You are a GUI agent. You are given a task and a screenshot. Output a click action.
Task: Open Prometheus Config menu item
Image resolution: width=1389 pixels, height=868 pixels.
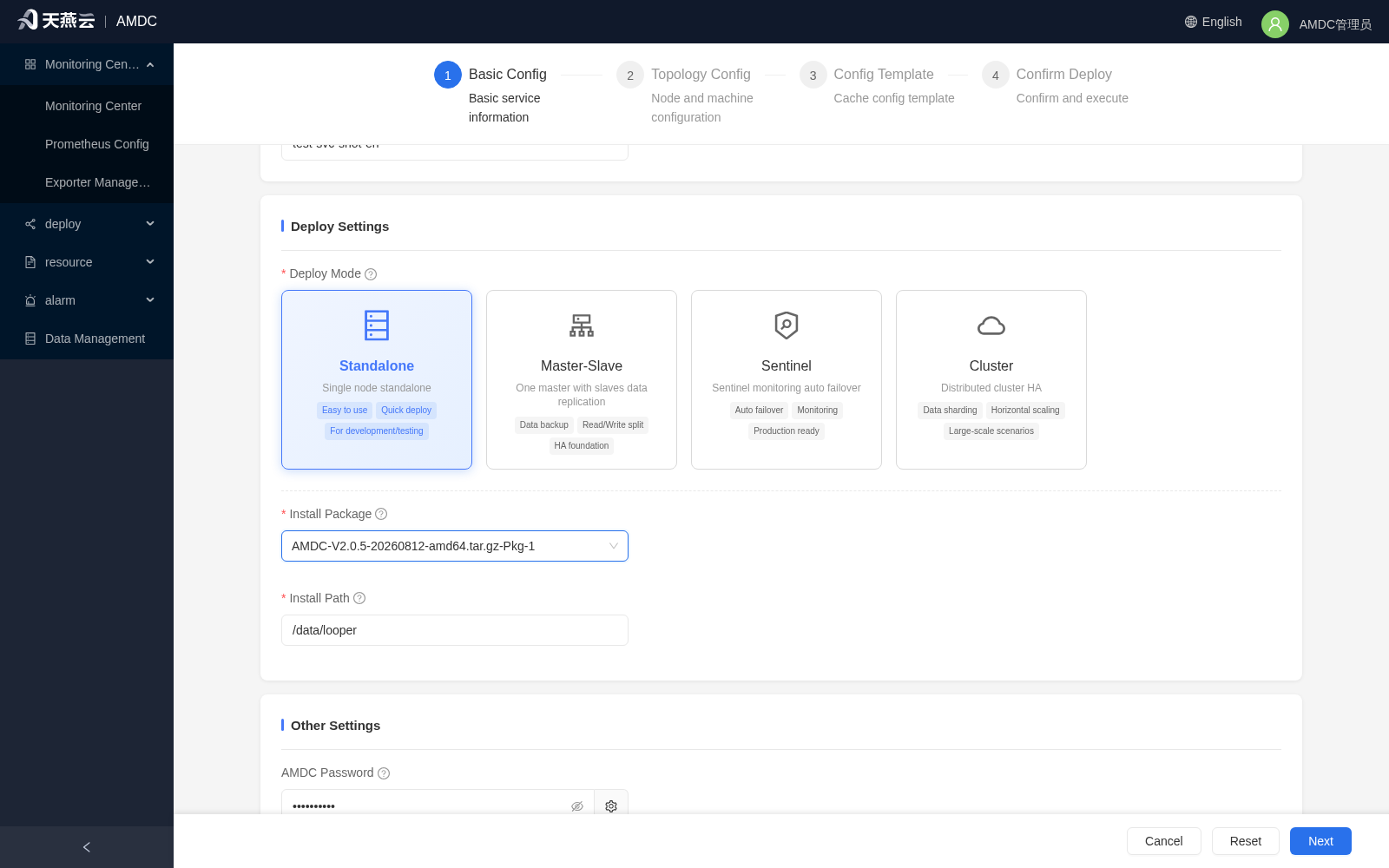click(x=87, y=144)
